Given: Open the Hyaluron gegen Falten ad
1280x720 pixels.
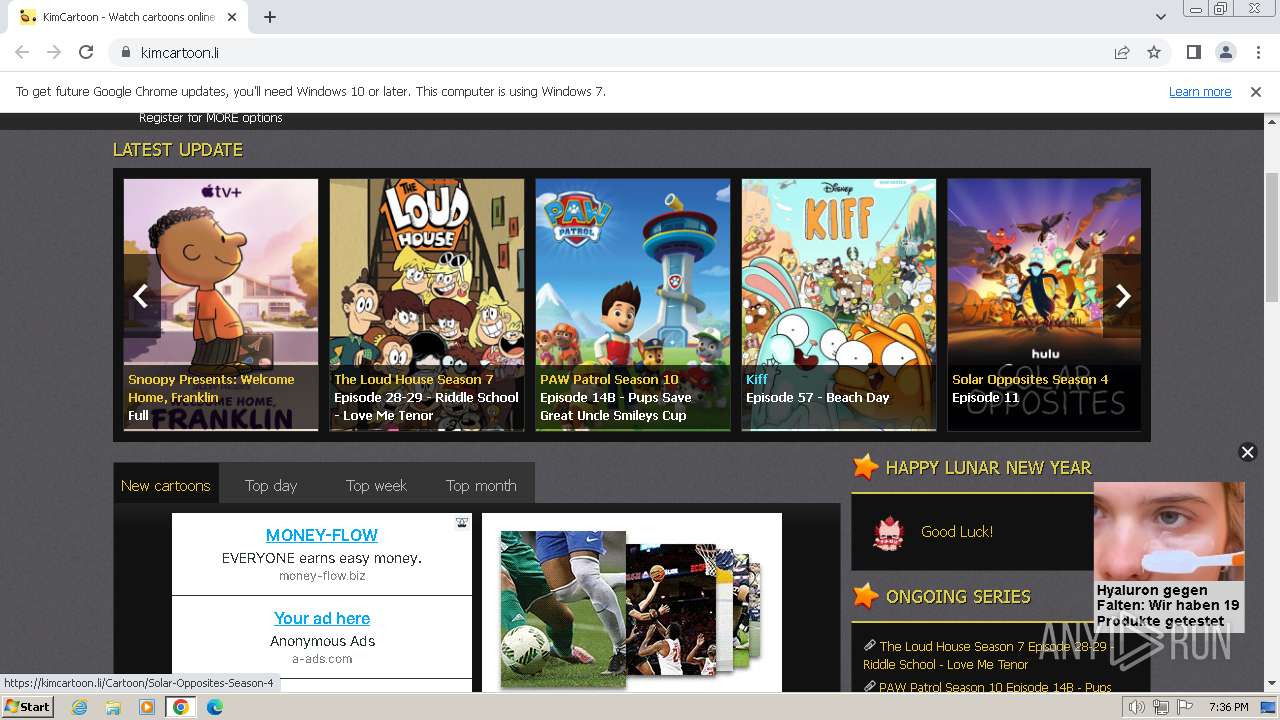Looking at the screenshot, I should [x=1169, y=557].
